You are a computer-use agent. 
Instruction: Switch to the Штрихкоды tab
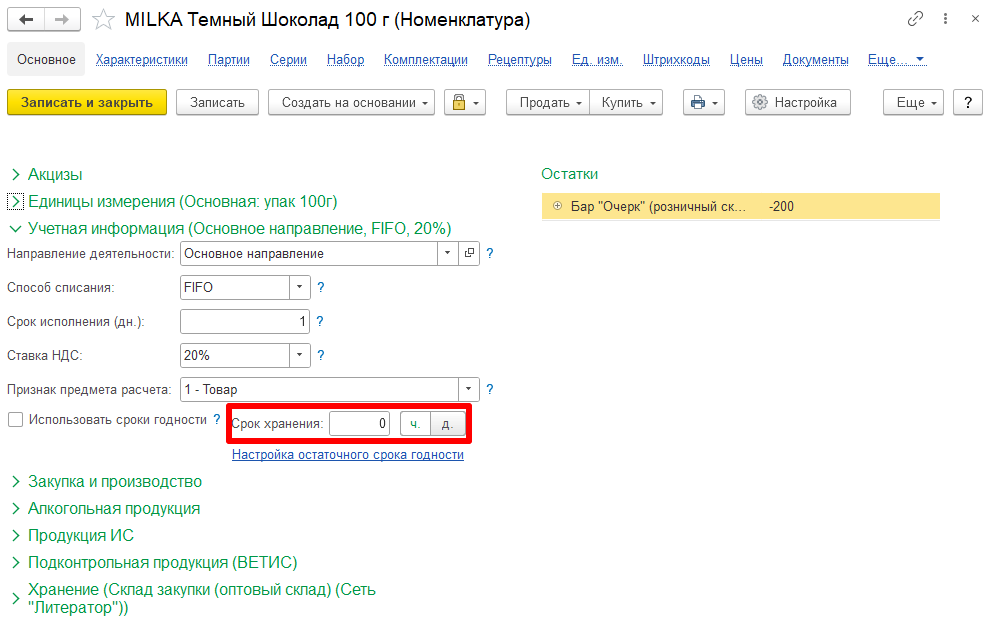click(x=676, y=60)
